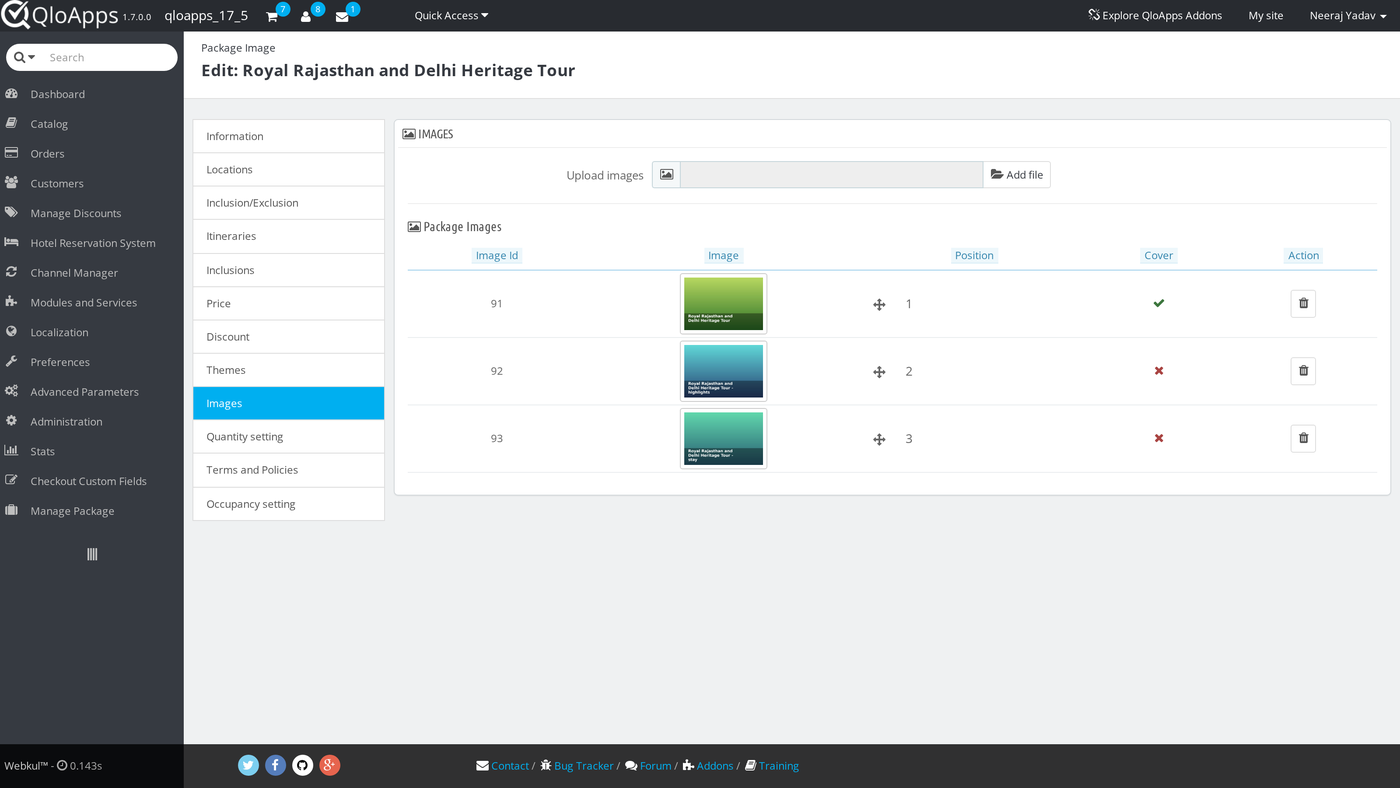Open the Facebook social icon in footer

tap(276, 765)
